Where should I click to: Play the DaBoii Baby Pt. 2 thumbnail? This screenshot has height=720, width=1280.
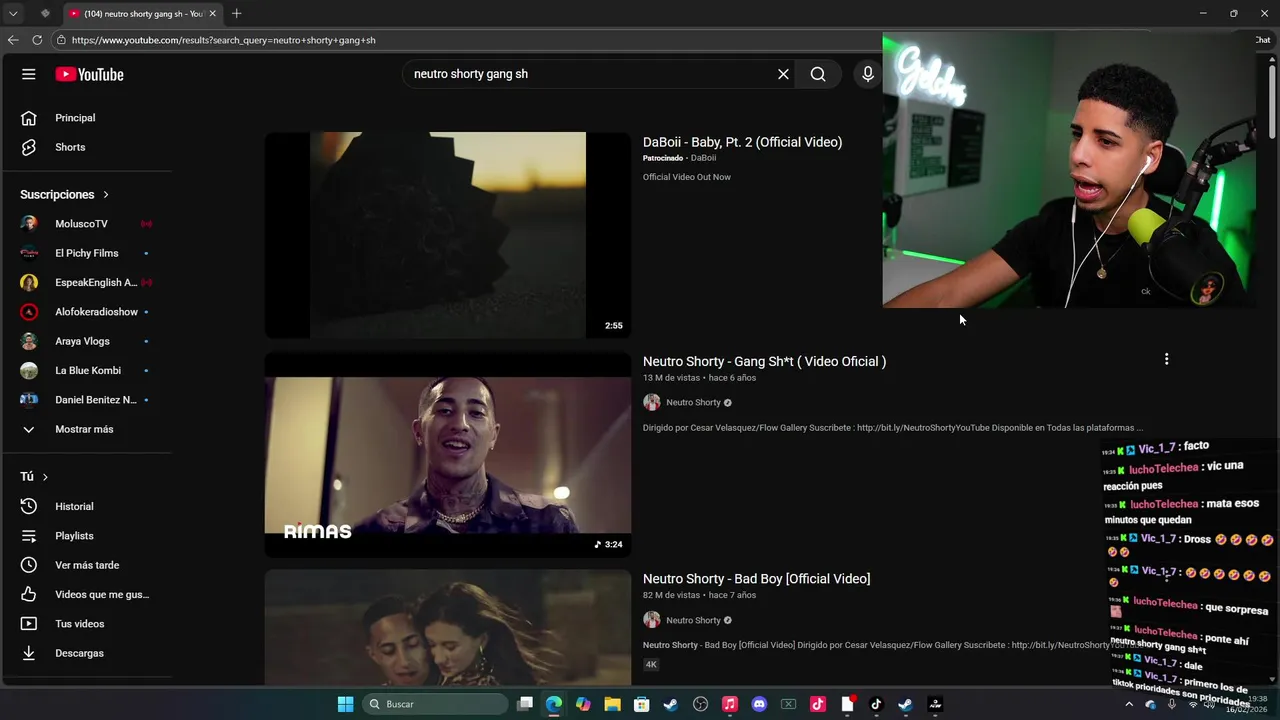point(448,235)
